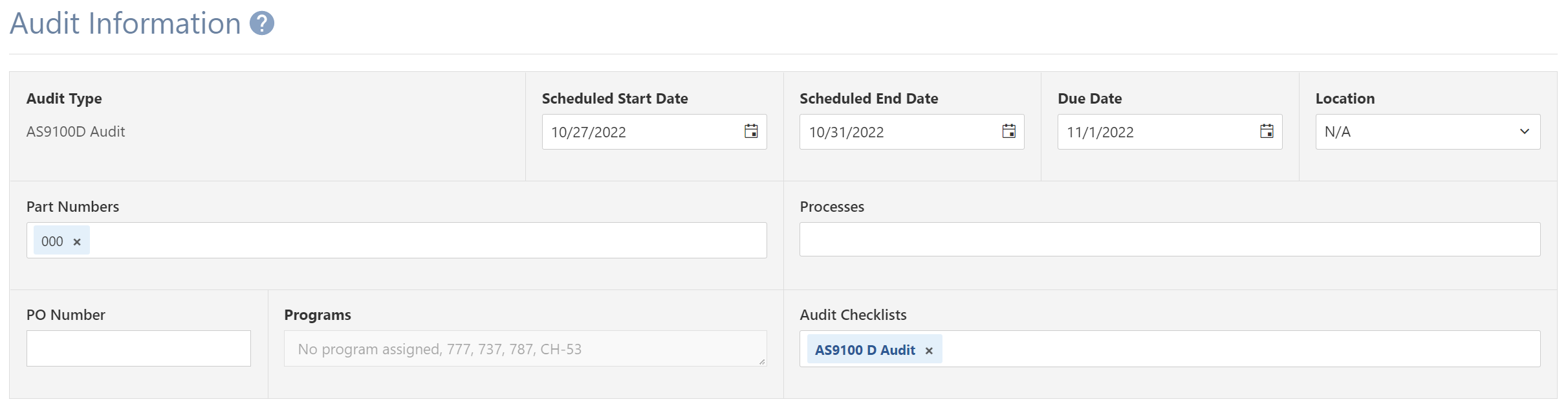Screen dimensions: 1568x408
Task: Expand the Location dropdown
Action: tap(1428, 131)
